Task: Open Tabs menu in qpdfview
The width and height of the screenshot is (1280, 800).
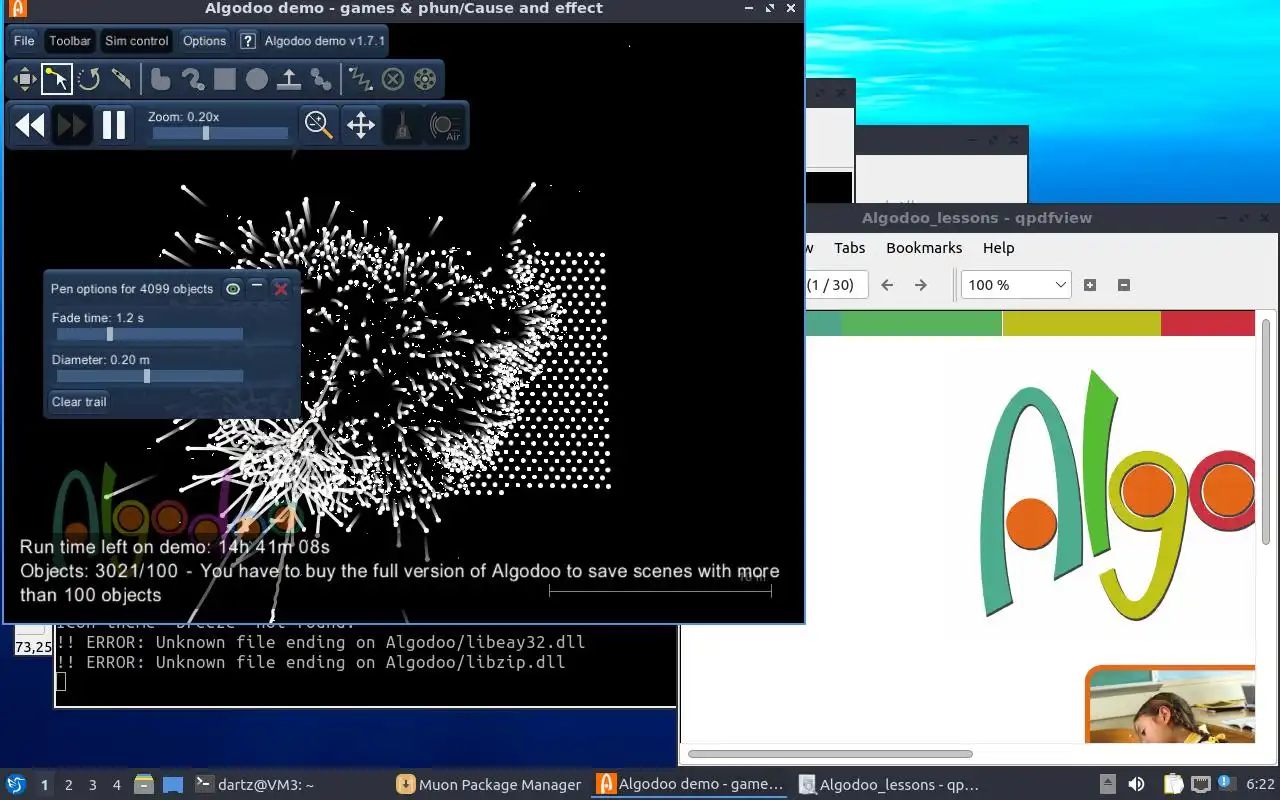Action: 849,248
